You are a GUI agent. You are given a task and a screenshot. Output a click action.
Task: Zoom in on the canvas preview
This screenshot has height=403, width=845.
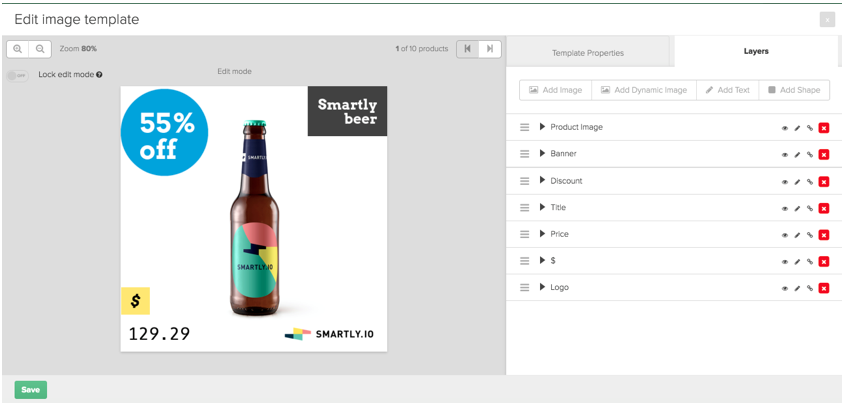[18, 49]
